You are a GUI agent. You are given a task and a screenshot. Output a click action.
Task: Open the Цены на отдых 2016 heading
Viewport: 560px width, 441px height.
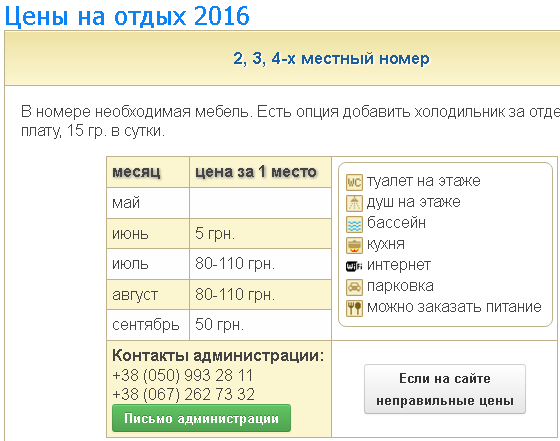click(x=127, y=16)
